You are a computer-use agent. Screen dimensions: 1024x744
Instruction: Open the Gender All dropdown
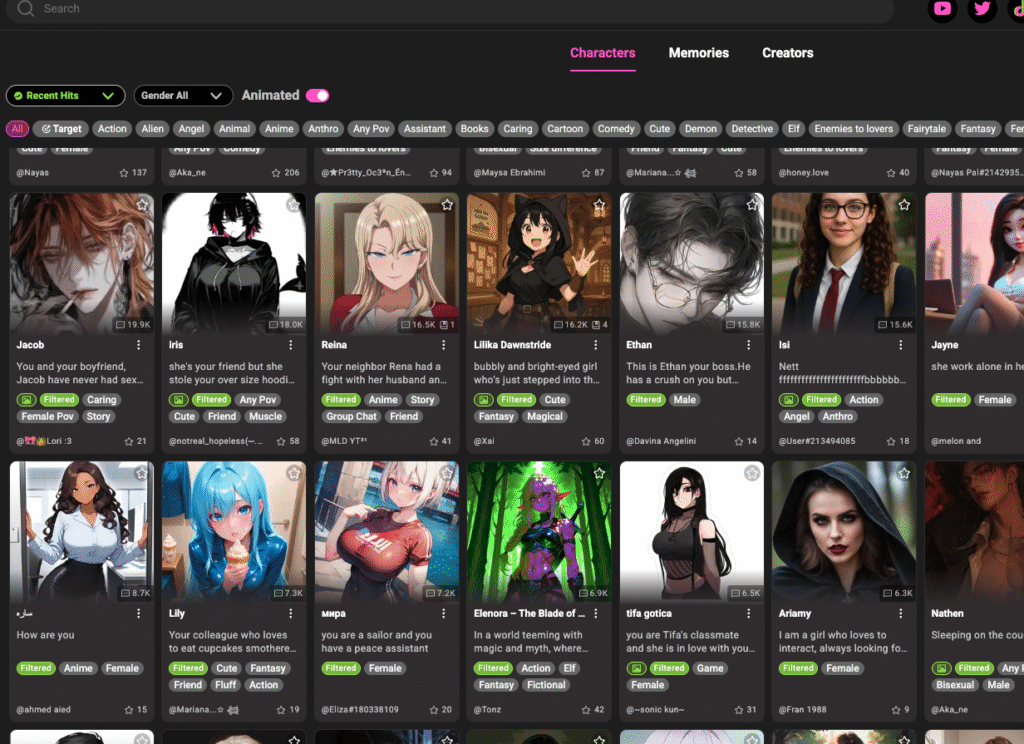[183, 96]
